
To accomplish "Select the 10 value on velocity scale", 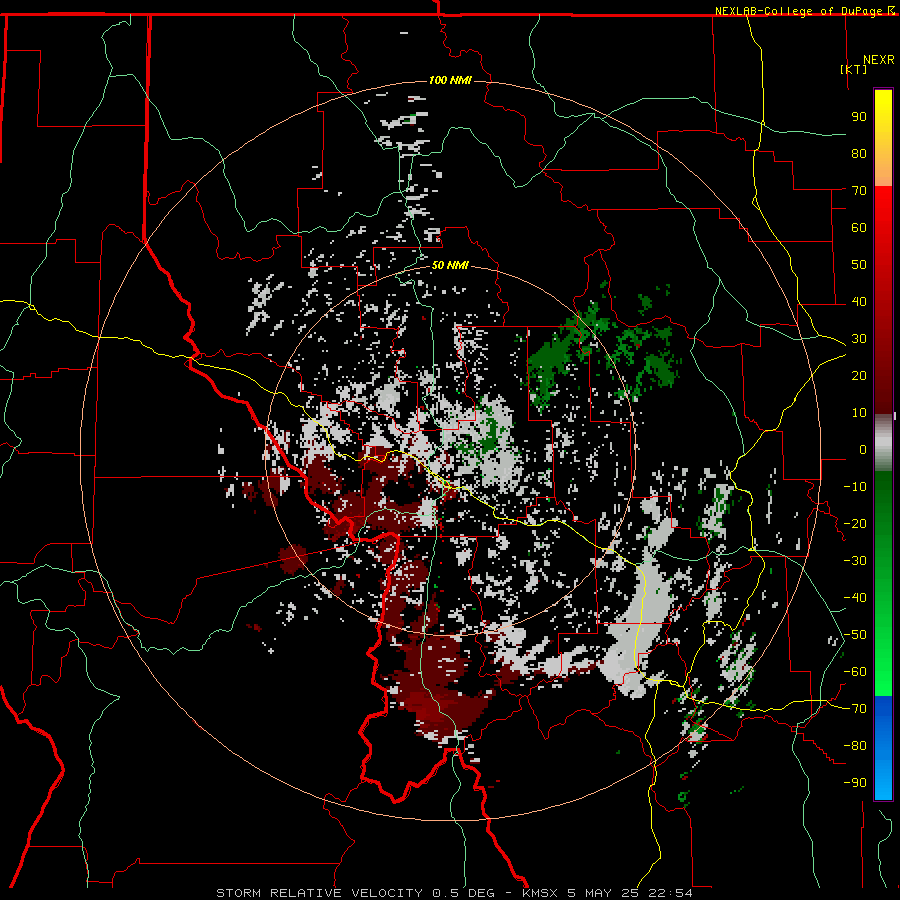I will (x=859, y=413).
